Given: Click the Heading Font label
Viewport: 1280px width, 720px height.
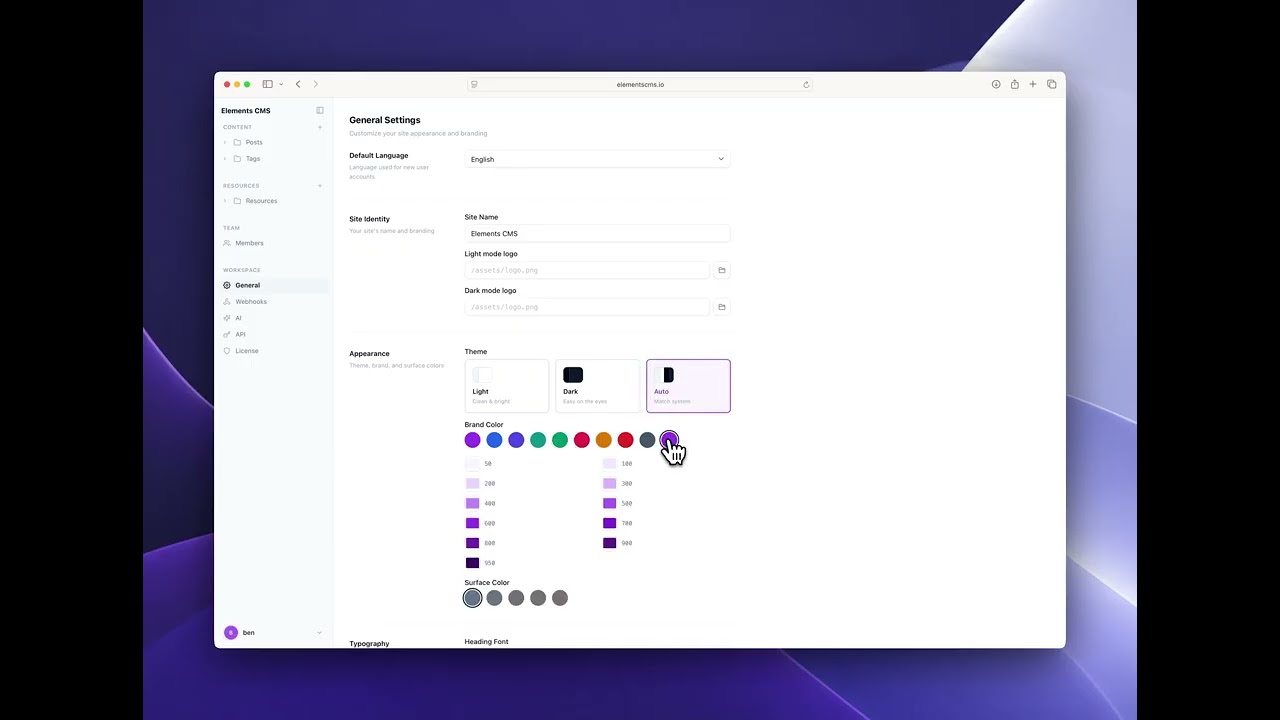Looking at the screenshot, I should [x=487, y=642].
